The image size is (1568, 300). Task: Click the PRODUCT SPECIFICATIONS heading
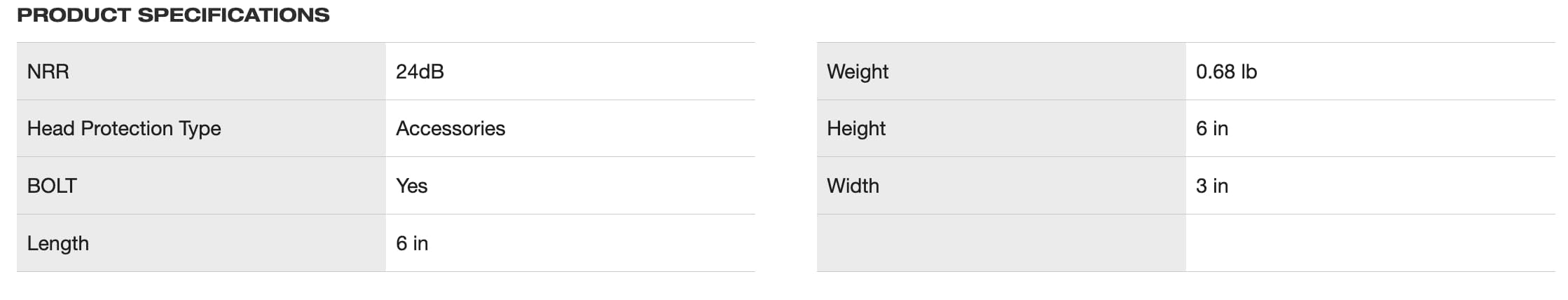point(173,15)
